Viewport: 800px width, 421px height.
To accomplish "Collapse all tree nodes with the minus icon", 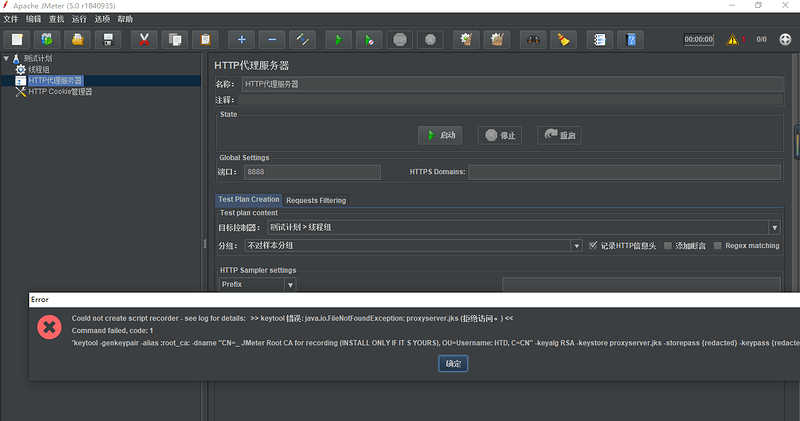I will pos(272,39).
